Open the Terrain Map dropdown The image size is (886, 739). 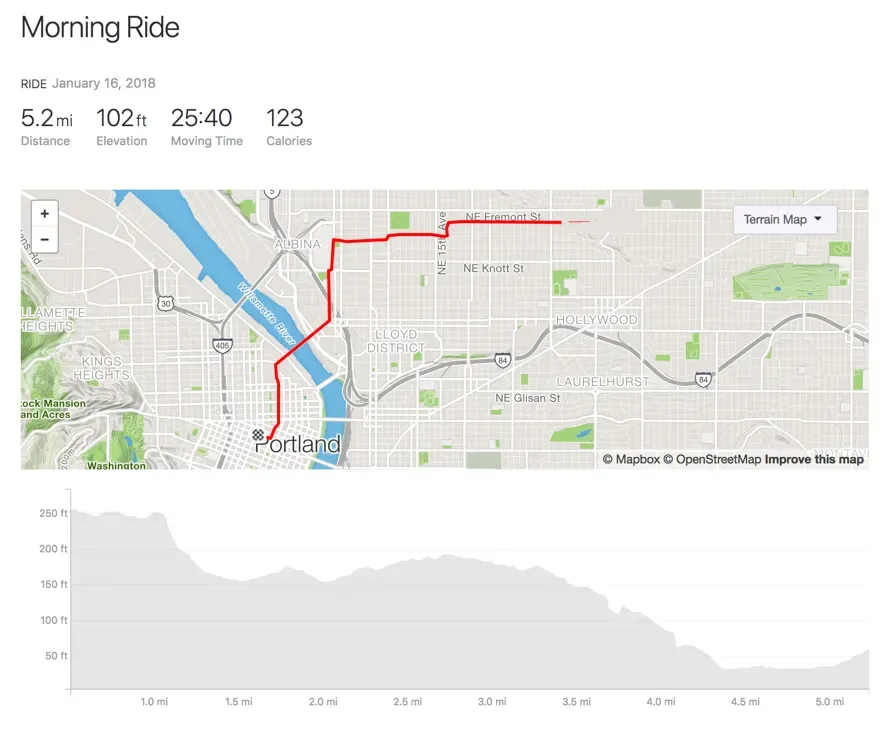[x=784, y=220]
